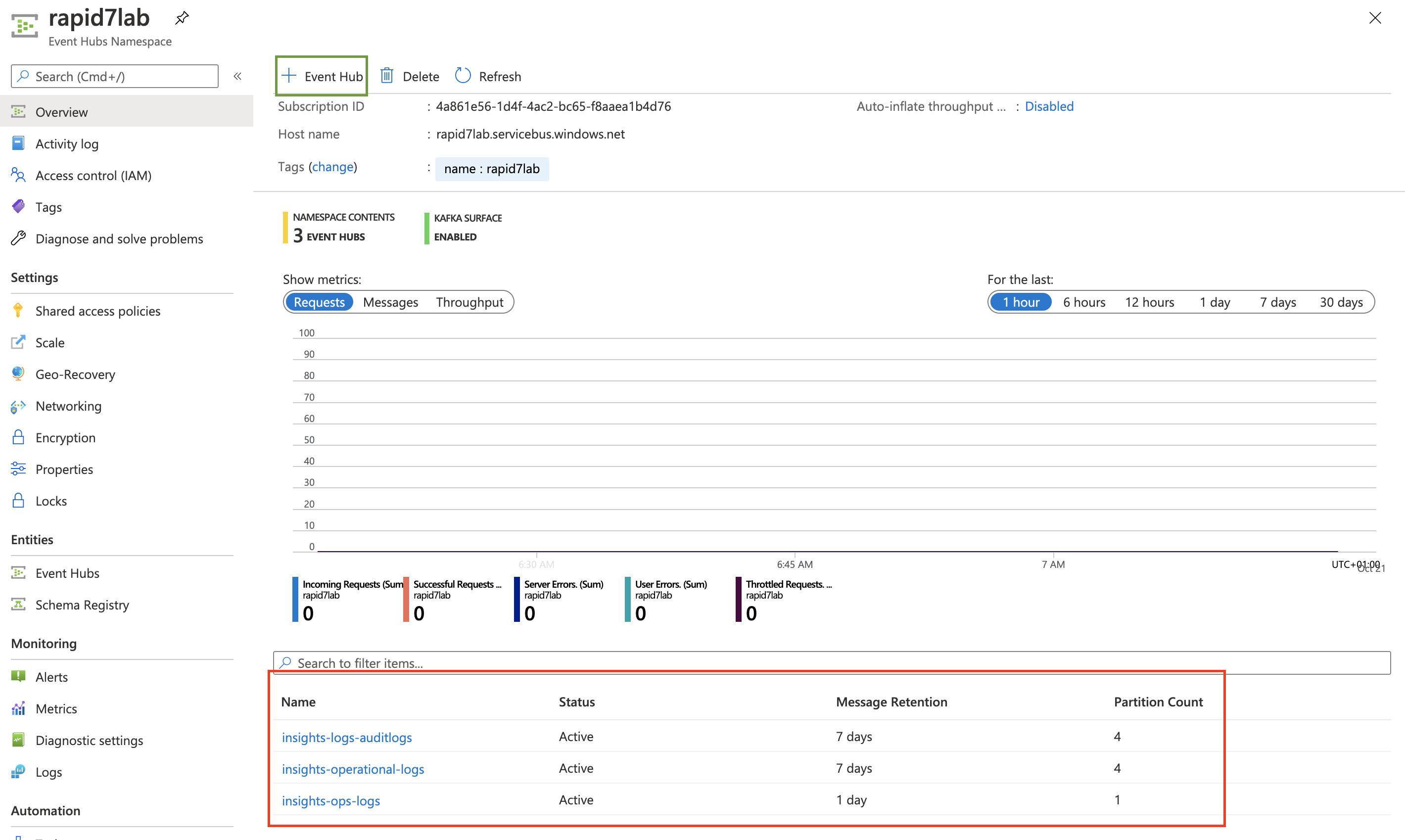The image size is (1405, 840).
Task: Select the Requests metrics toggle
Action: tap(319, 302)
